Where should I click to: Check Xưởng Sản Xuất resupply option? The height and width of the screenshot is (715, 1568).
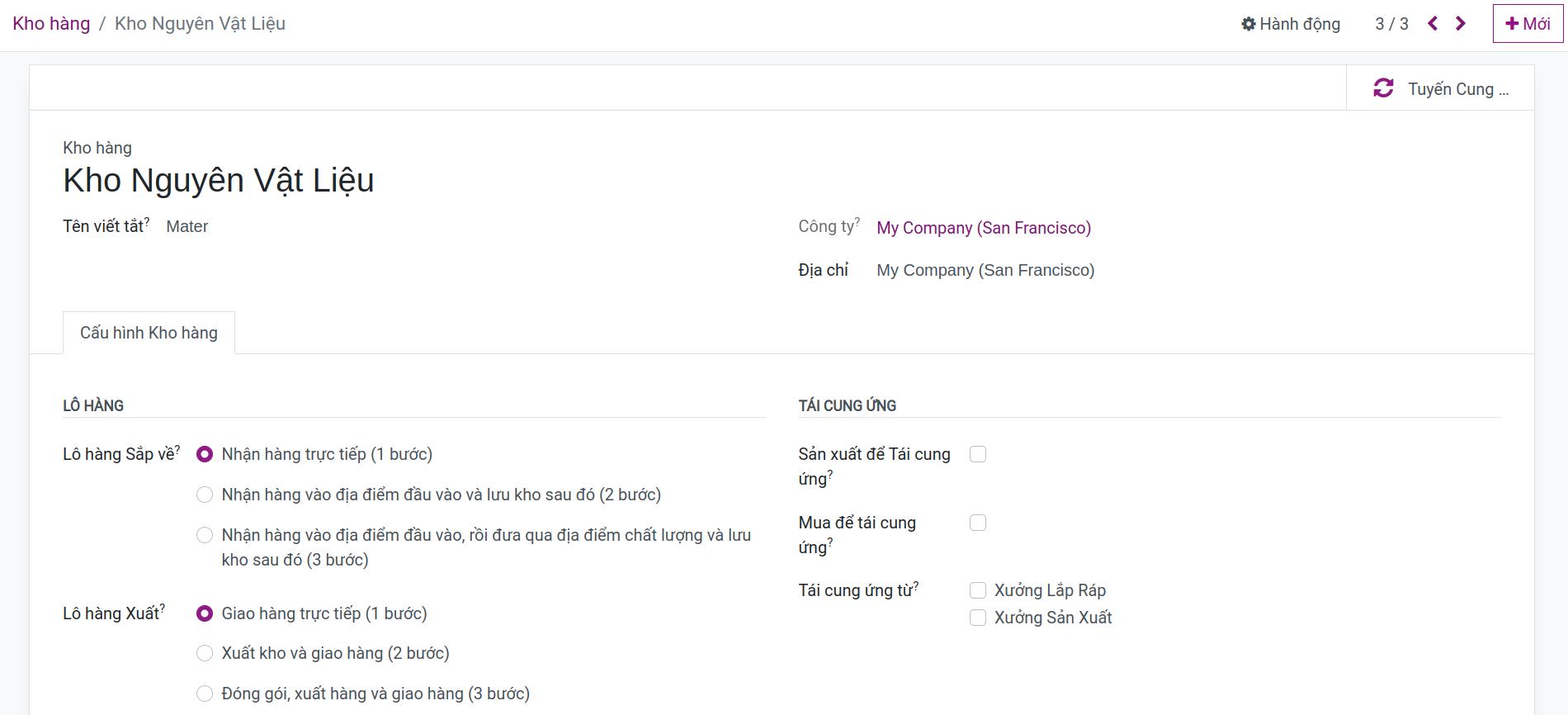point(978,618)
